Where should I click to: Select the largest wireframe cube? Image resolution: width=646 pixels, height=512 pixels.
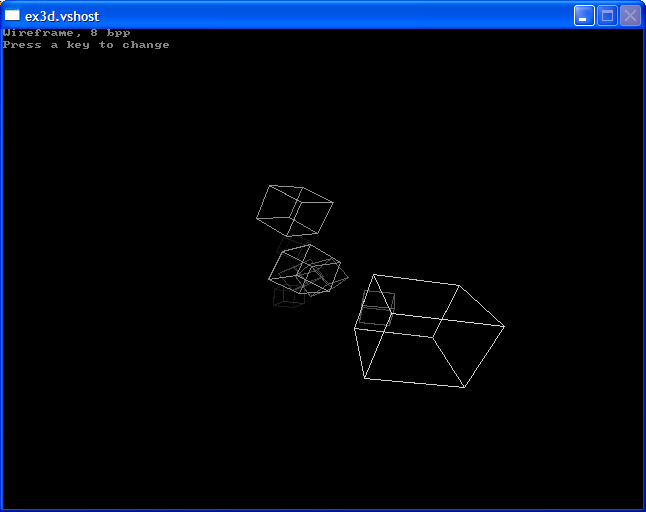[x=430, y=332]
